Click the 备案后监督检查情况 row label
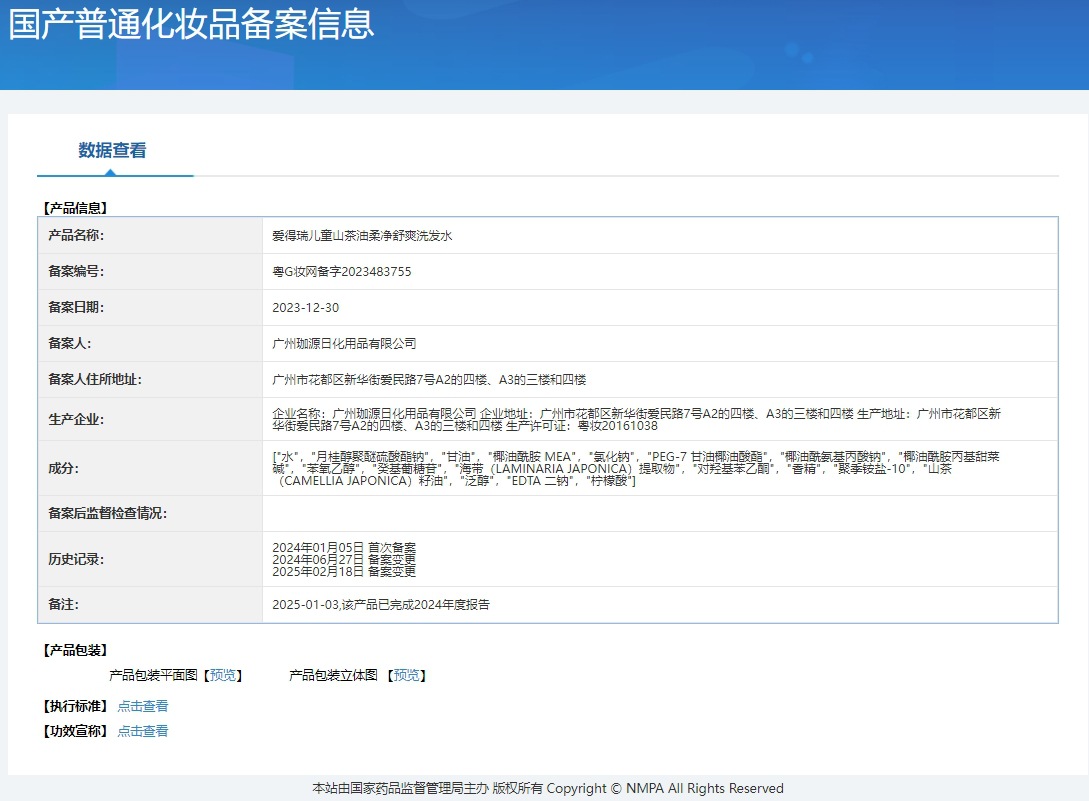 (107, 514)
